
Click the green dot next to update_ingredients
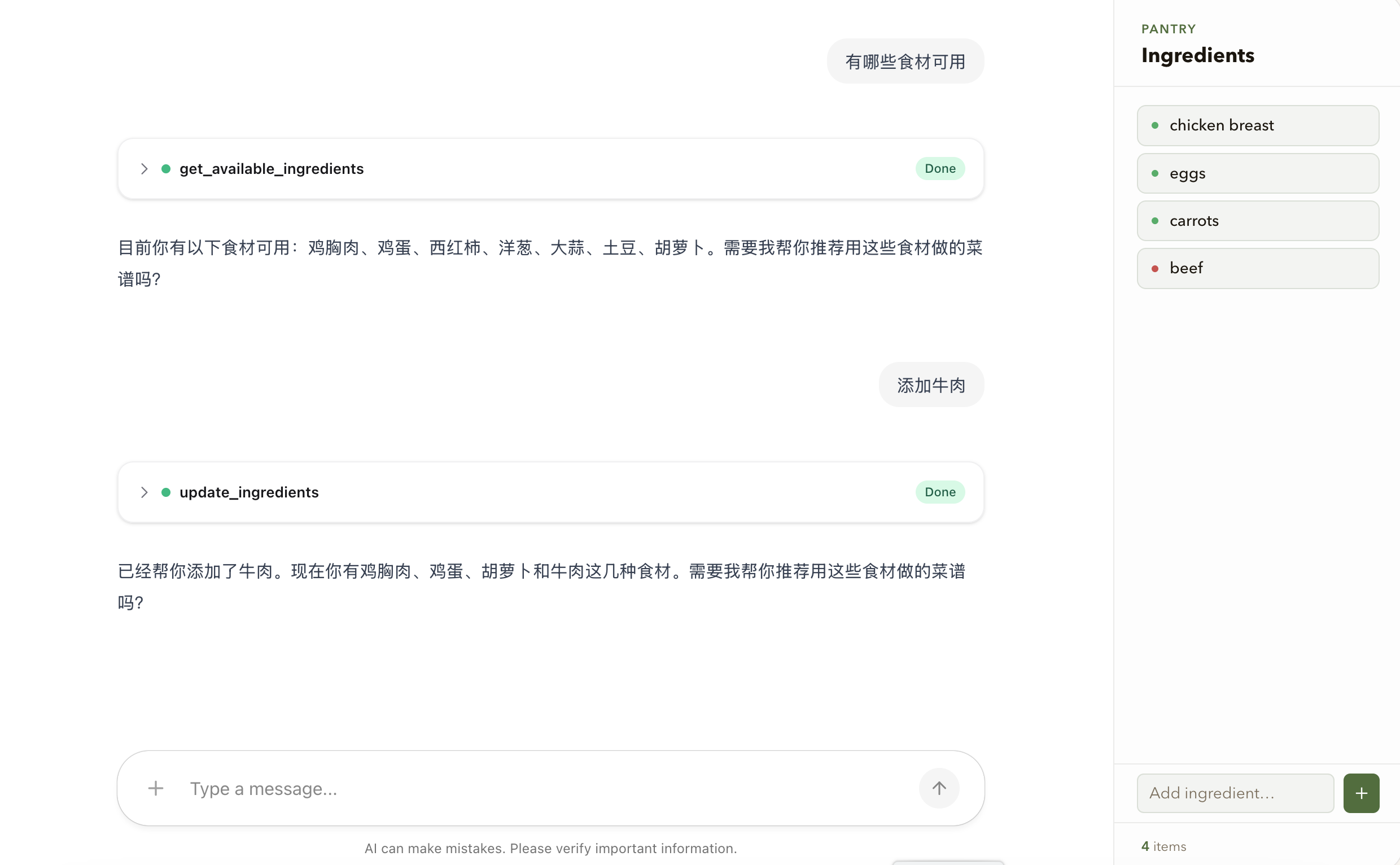166,492
